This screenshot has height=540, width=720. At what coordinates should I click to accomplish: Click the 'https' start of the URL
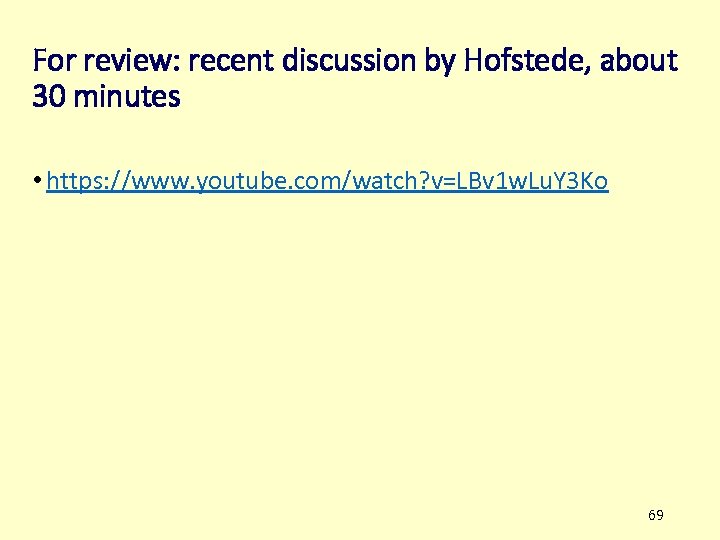pos(73,181)
